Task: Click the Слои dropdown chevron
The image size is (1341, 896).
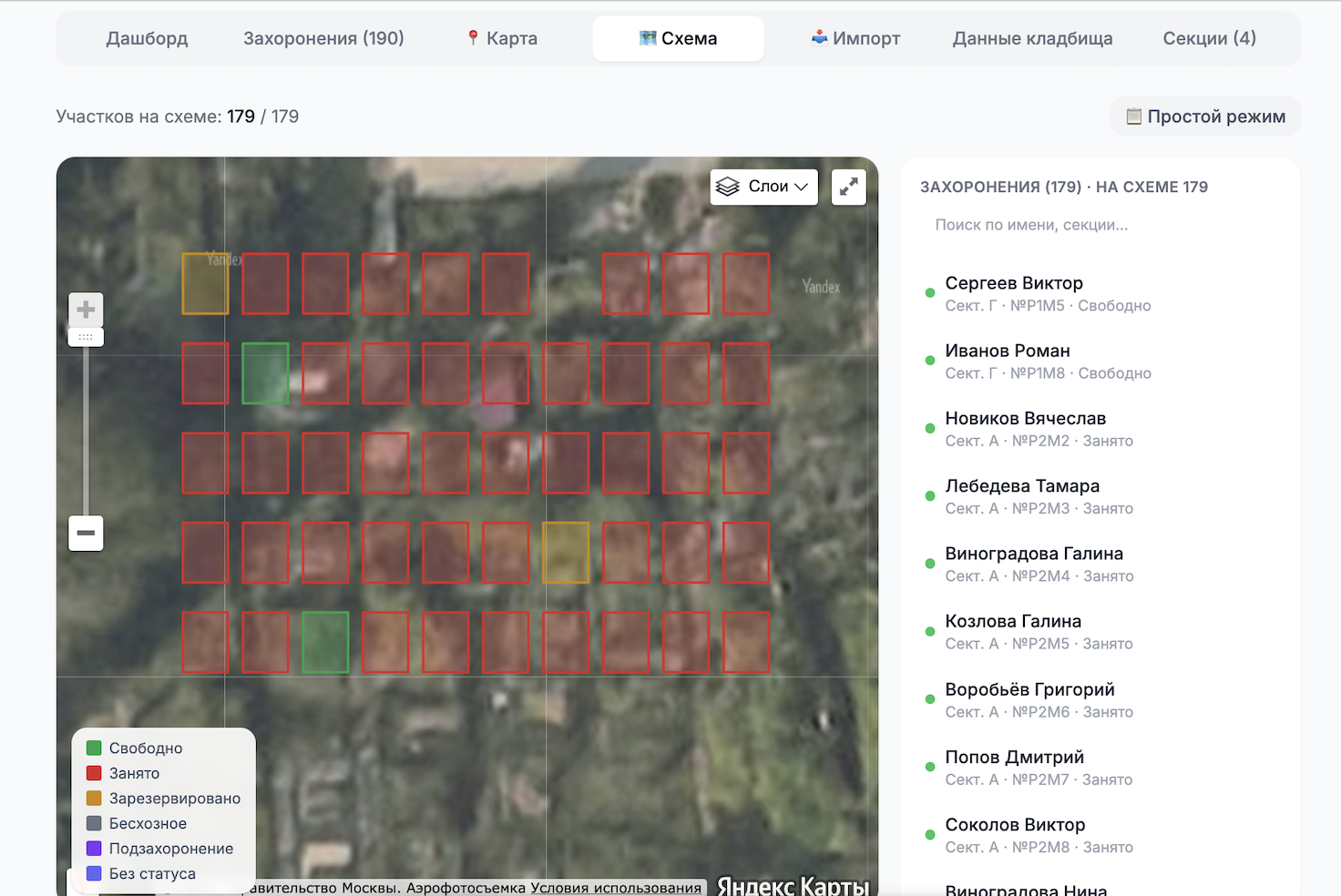Action: coord(802,187)
